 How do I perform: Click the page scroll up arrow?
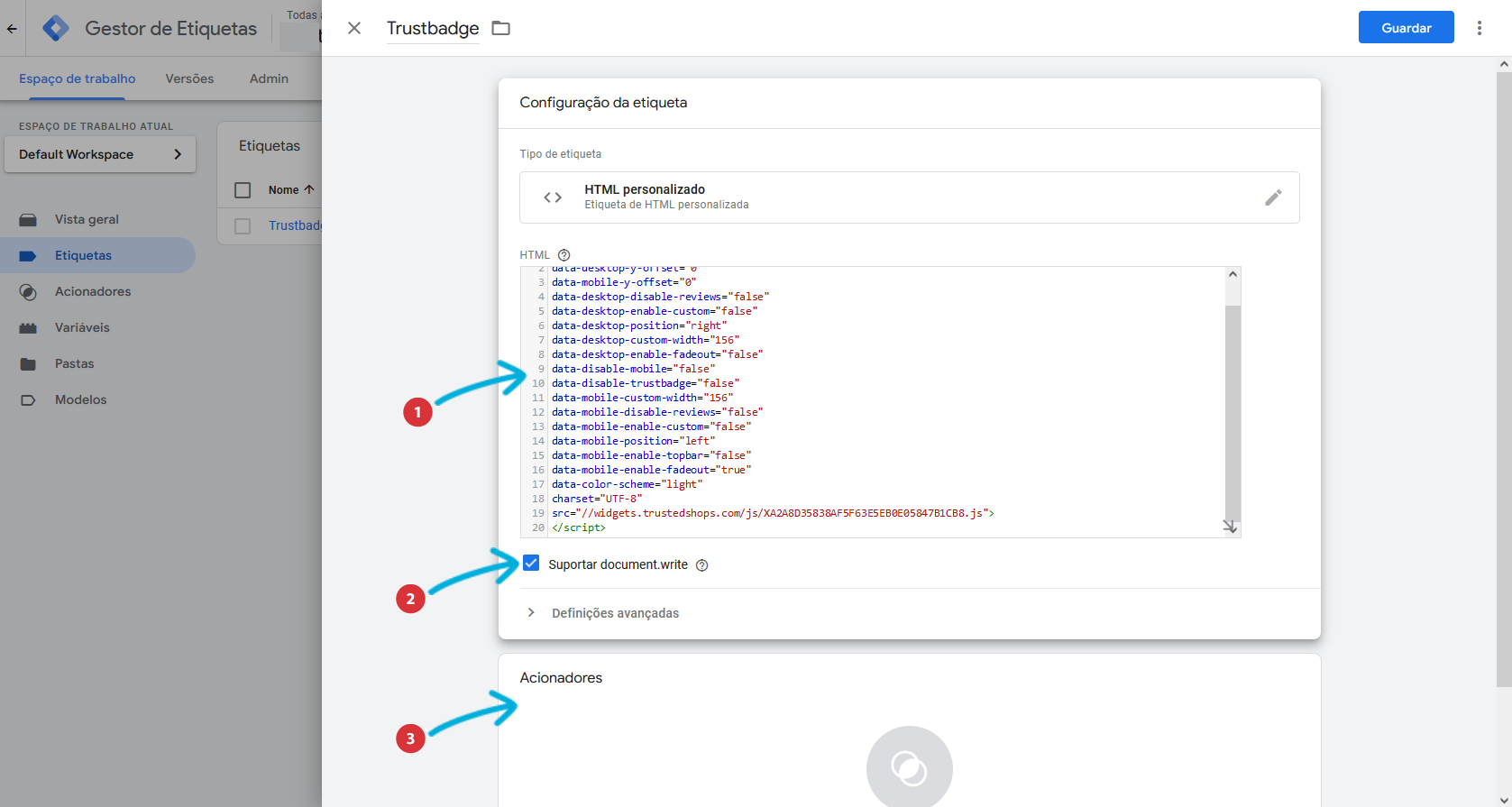[x=1504, y=64]
